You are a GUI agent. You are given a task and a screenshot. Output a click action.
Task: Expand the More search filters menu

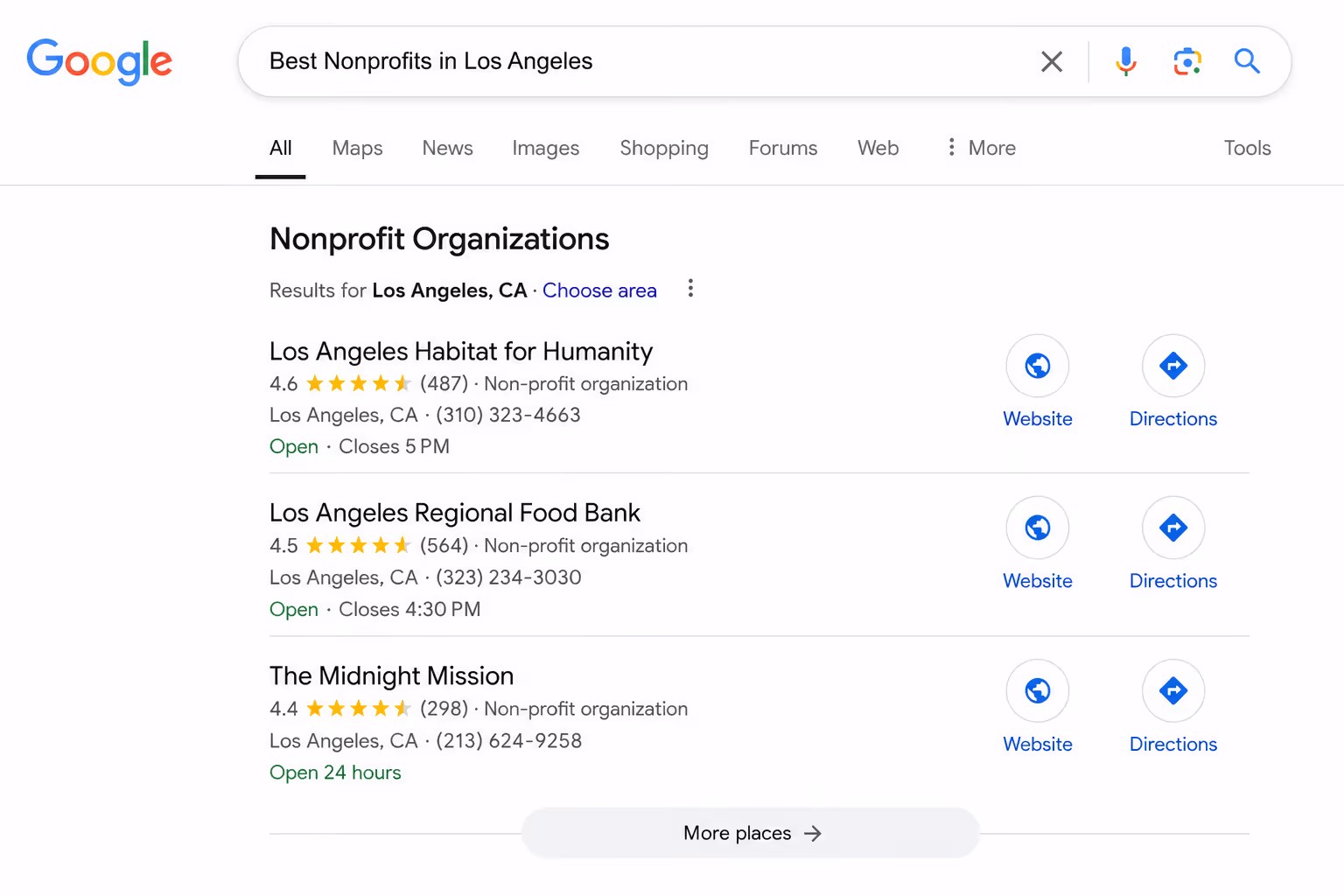[x=981, y=148]
